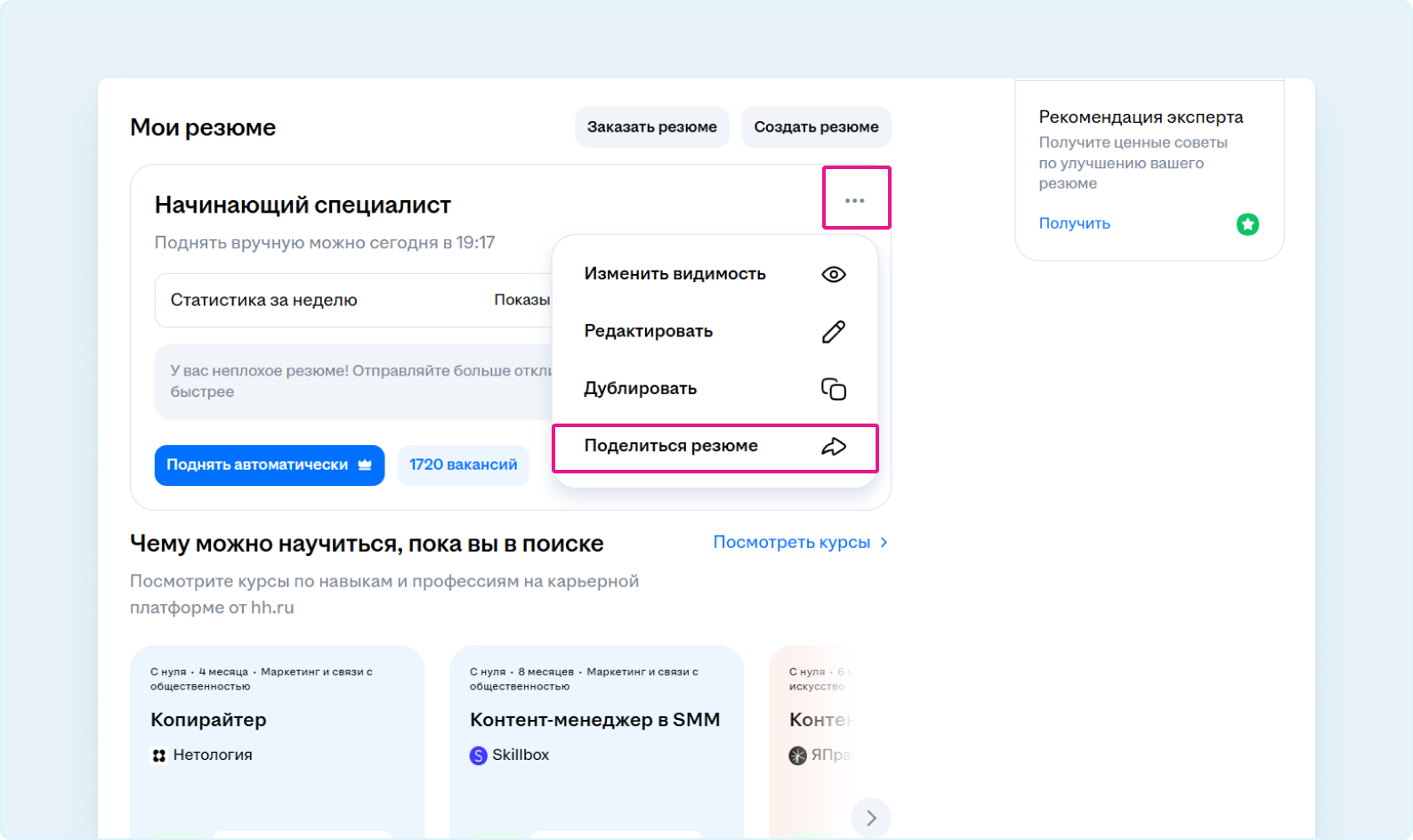This screenshot has width=1413, height=840.
Task: Click 'Поднять автоматически' blue button
Action: 269,464
